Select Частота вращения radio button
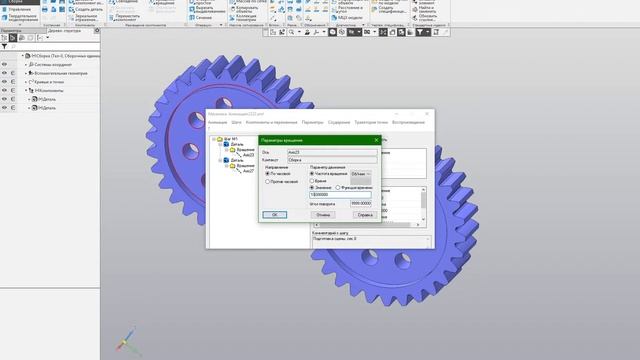The width and height of the screenshot is (640, 360). (312, 174)
